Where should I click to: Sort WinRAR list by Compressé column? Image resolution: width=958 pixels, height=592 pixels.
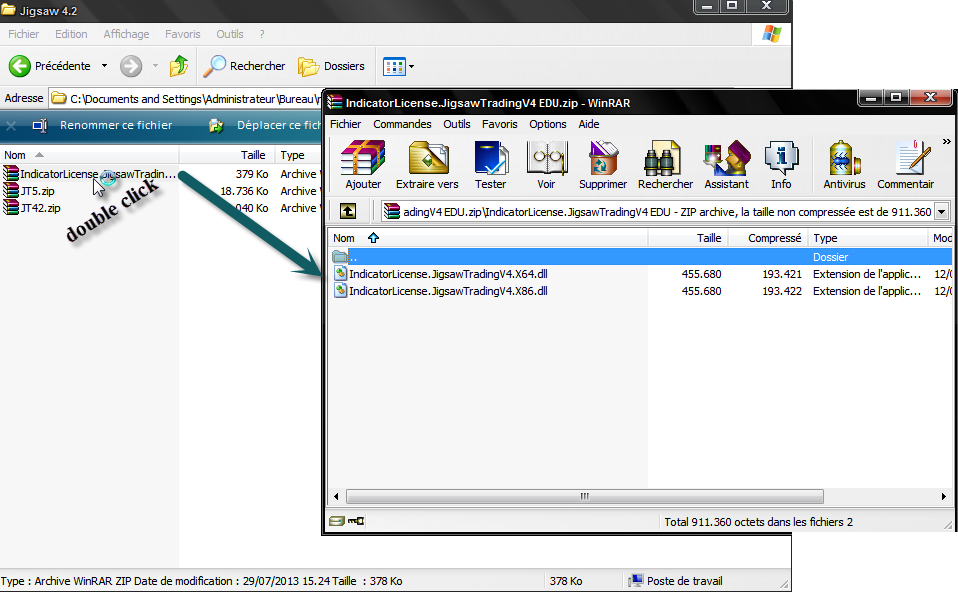[768, 238]
